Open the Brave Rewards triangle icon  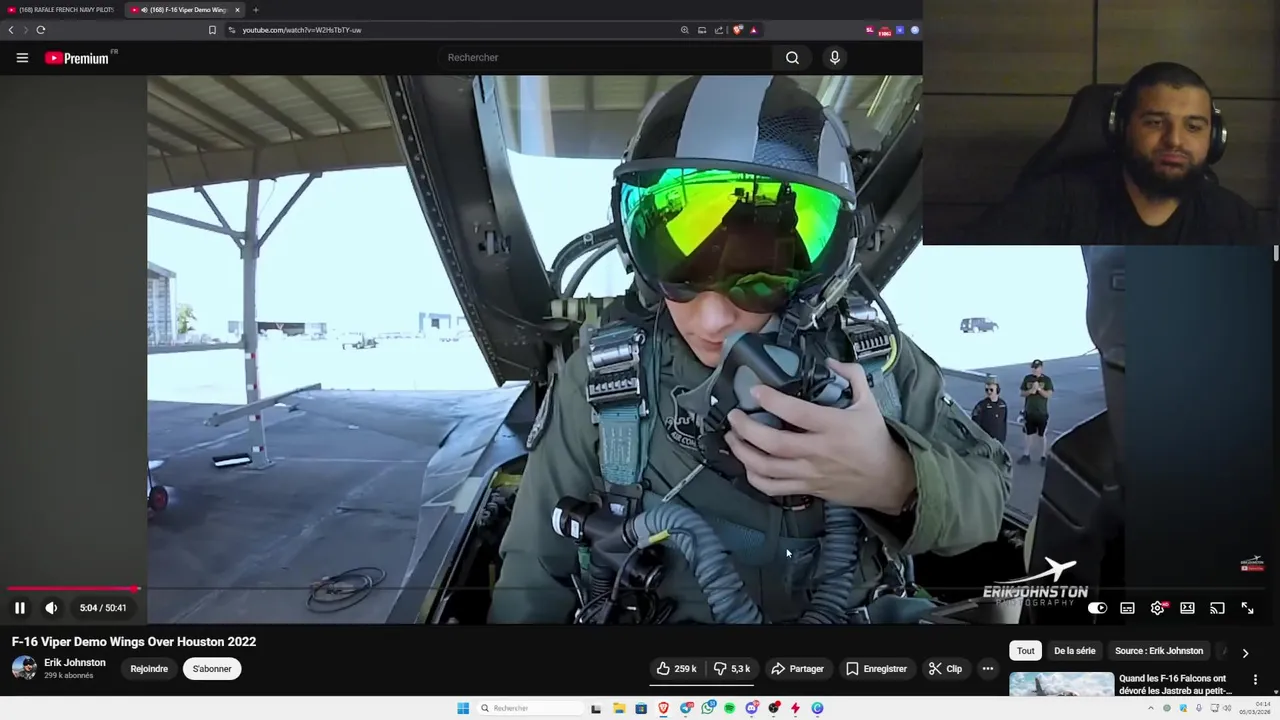point(754,30)
